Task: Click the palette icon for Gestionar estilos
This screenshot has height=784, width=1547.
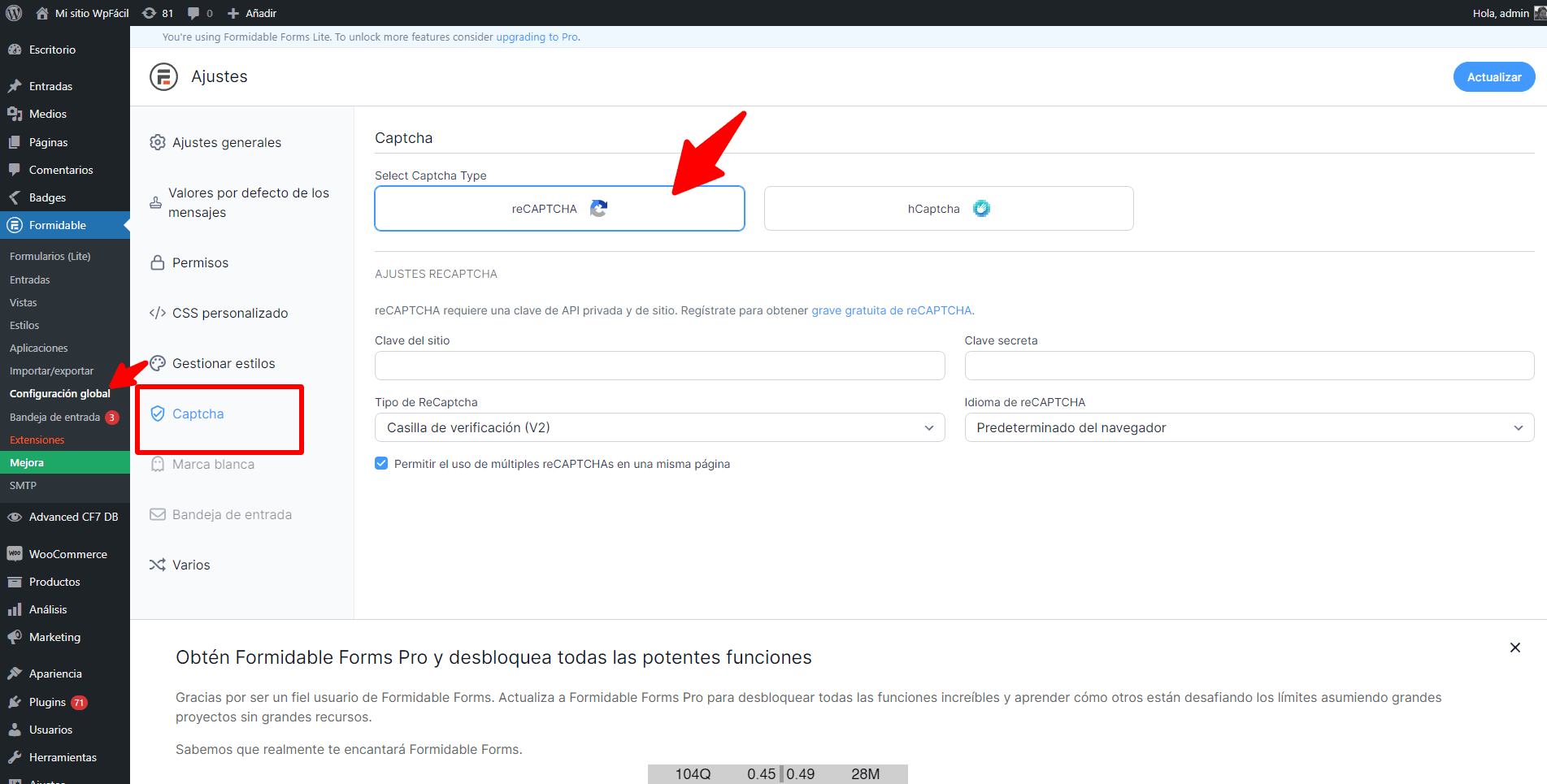Action: 158,363
